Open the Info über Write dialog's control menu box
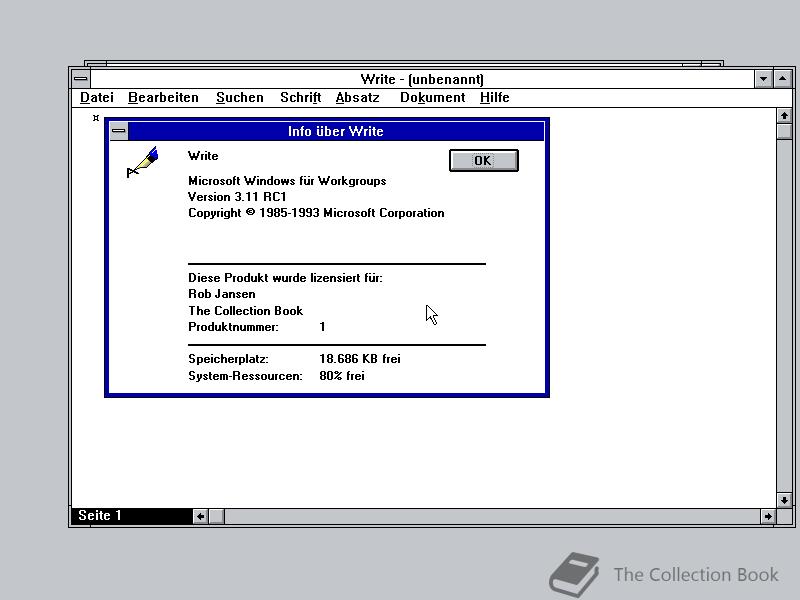Image resolution: width=800 pixels, height=600 pixels. click(119, 131)
